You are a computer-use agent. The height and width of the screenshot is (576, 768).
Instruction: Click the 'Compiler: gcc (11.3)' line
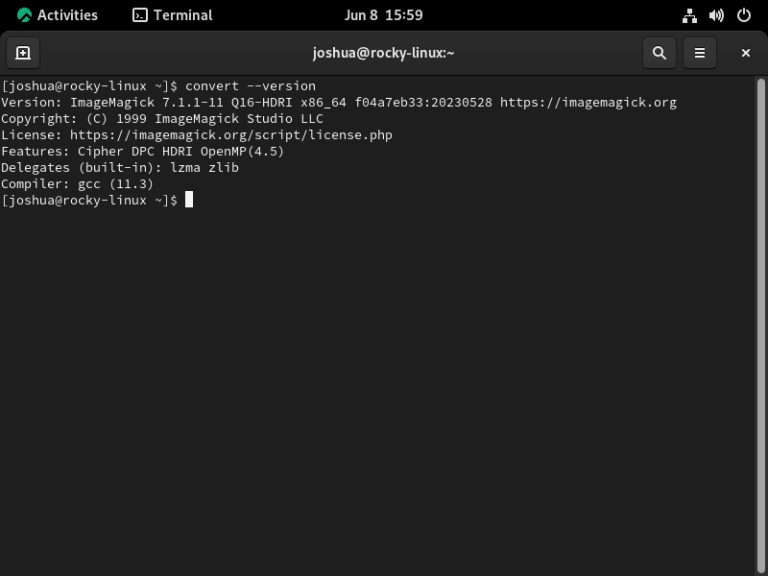[x=77, y=184]
